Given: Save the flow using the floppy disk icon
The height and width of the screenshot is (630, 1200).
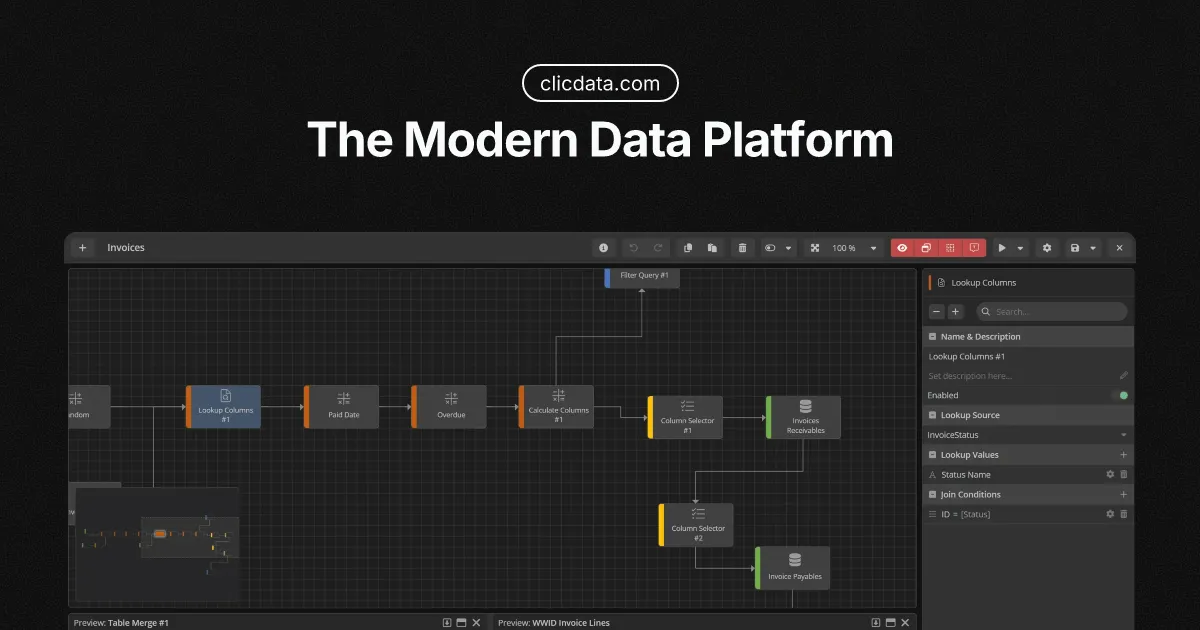Looking at the screenshot, I should pos(1075,248).
